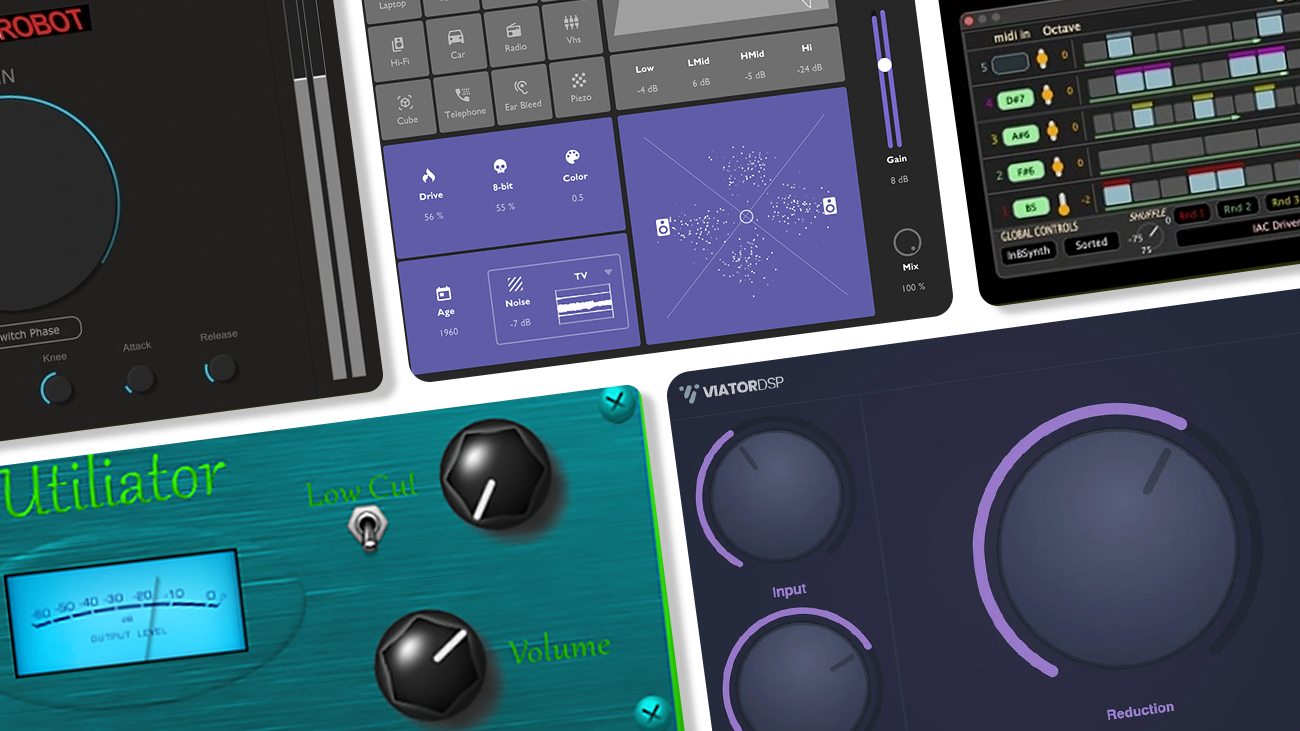Click the Switch Phase button
This screenshot has height=731, width=1300.
click(38, 330)
